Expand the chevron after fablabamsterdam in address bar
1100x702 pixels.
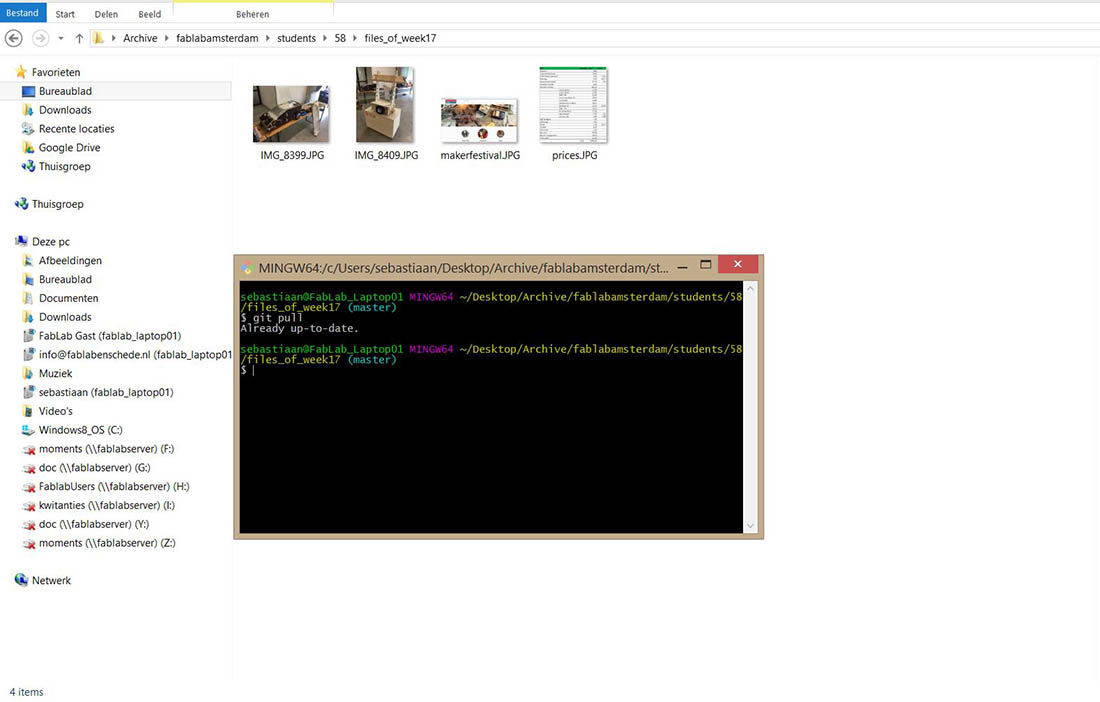pyautogui.click(x=268, y=38)
